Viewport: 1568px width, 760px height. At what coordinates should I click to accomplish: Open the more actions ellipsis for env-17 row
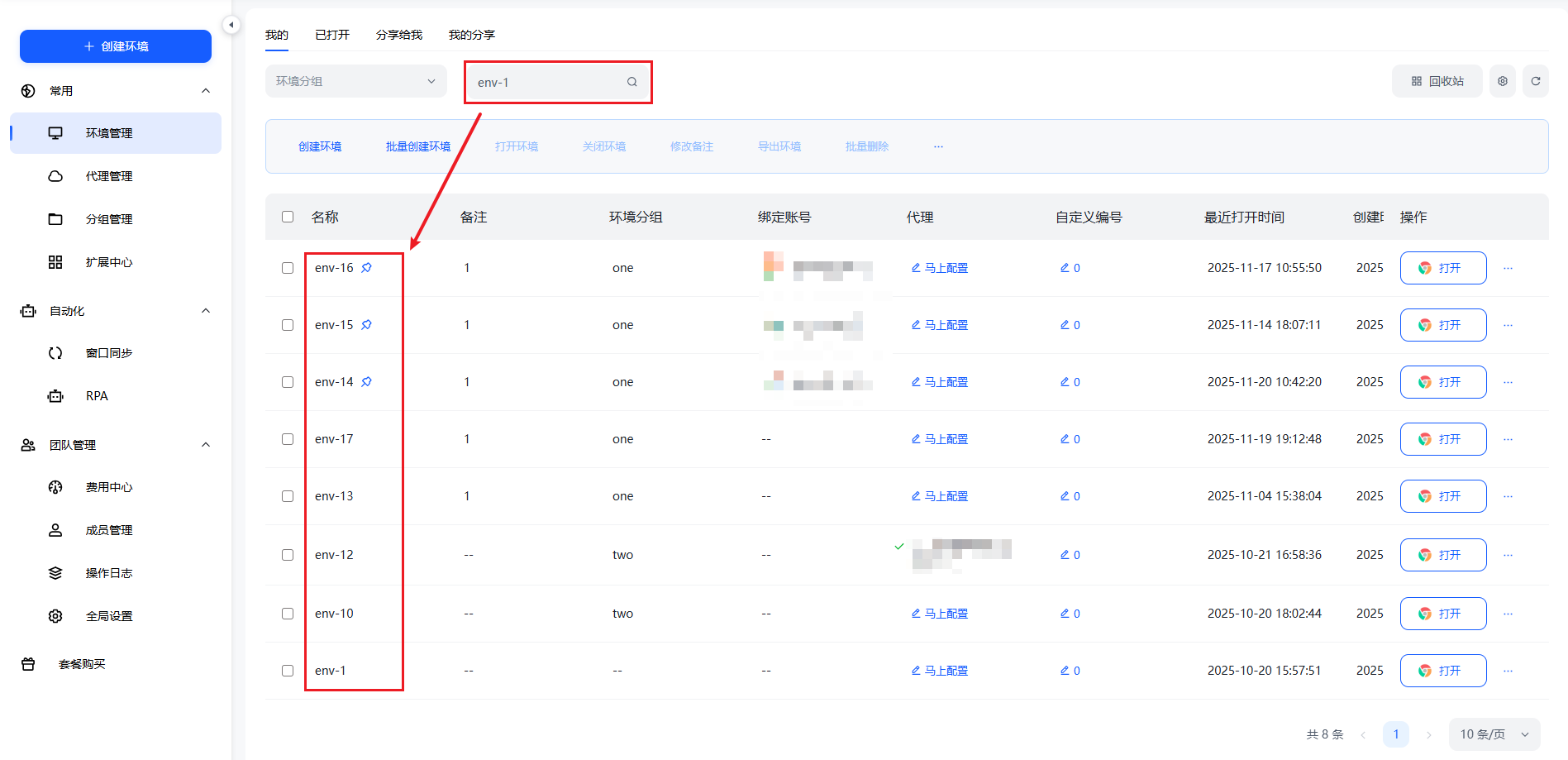pos(1508,439)
